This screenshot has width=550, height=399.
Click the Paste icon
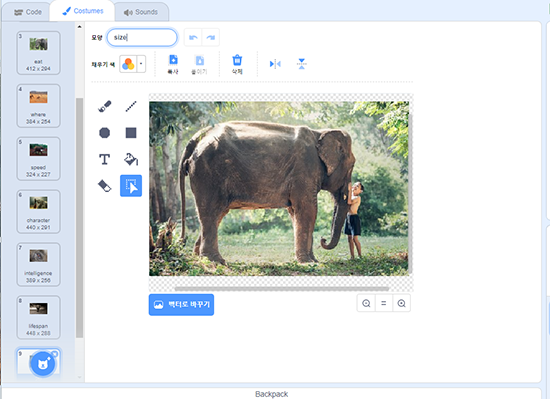pyautogui.click(x=199, y=65)
